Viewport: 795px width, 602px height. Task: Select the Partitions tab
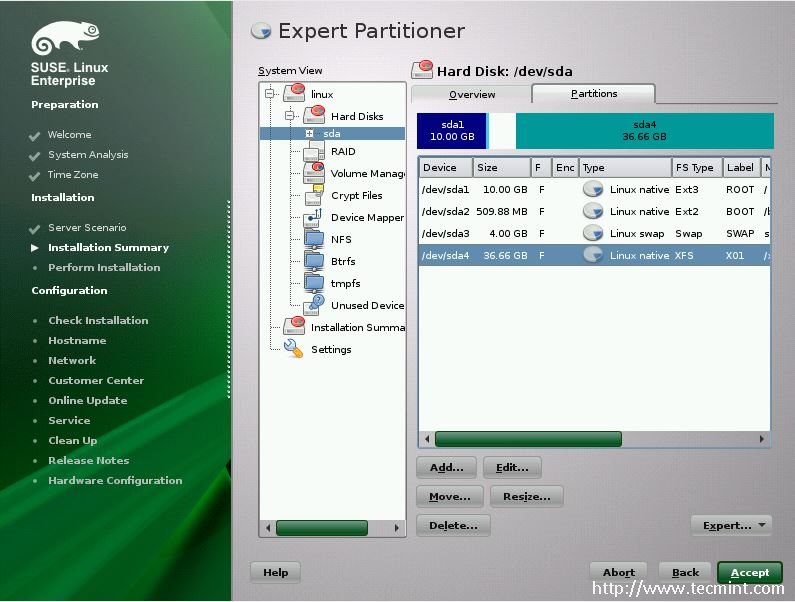593,93
